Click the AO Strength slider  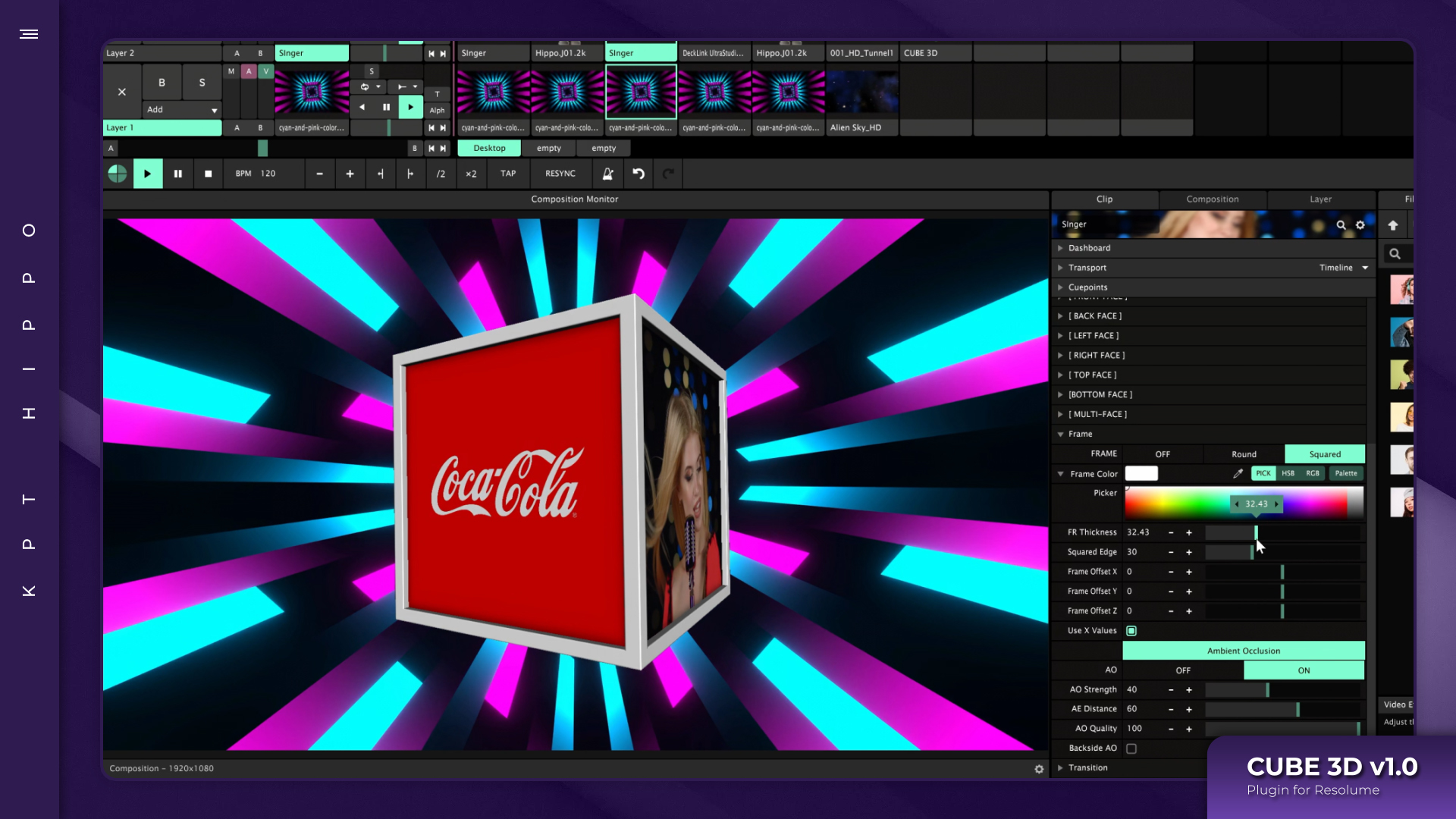coord(1283,690)
